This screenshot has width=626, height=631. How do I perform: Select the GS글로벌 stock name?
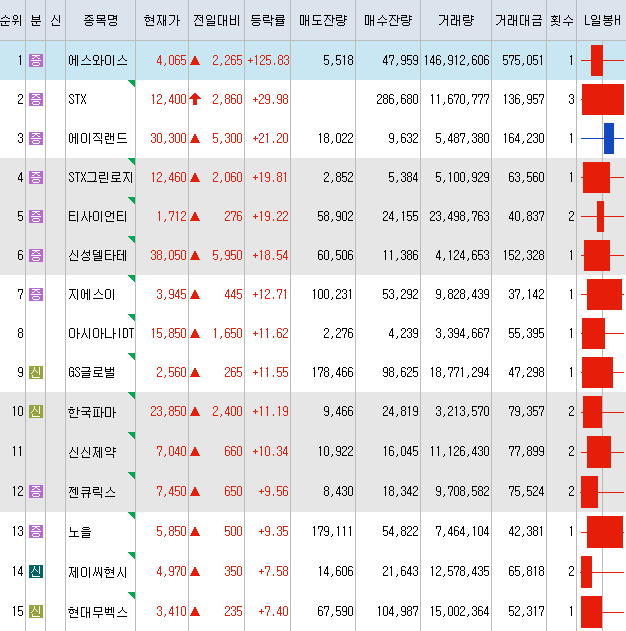pyautogui.click(x=92, y=373)
